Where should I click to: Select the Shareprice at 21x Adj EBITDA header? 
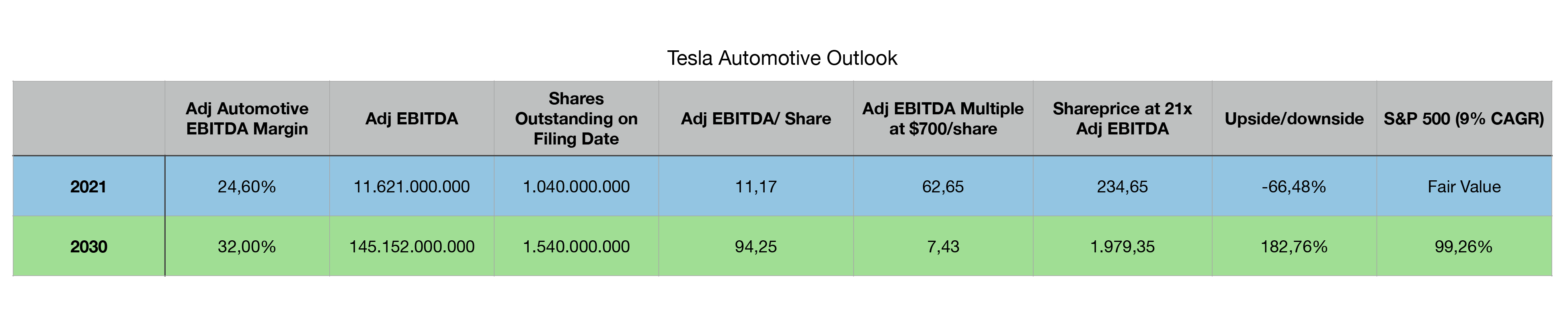1123,118
